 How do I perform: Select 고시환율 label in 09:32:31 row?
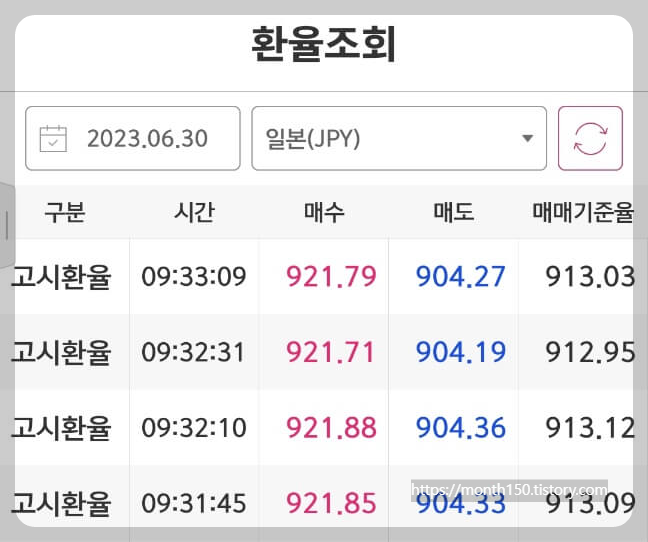tap(62, 352)
